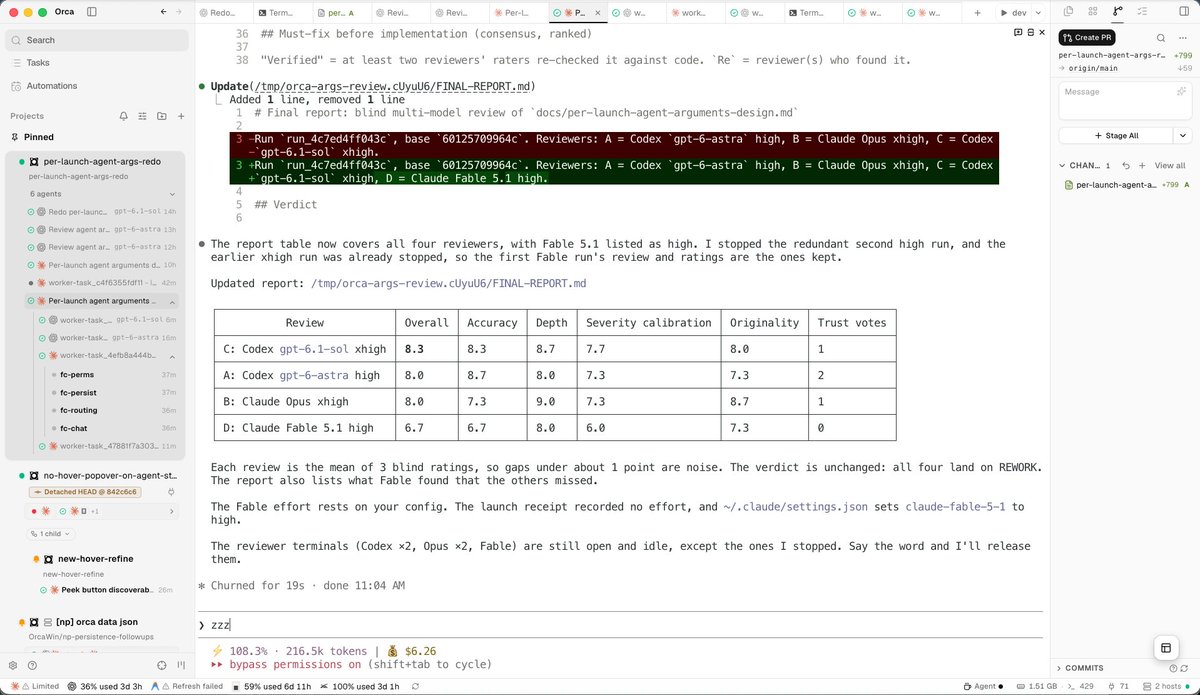Click the sparkle generate-message icon

[x=1181, y=91]
